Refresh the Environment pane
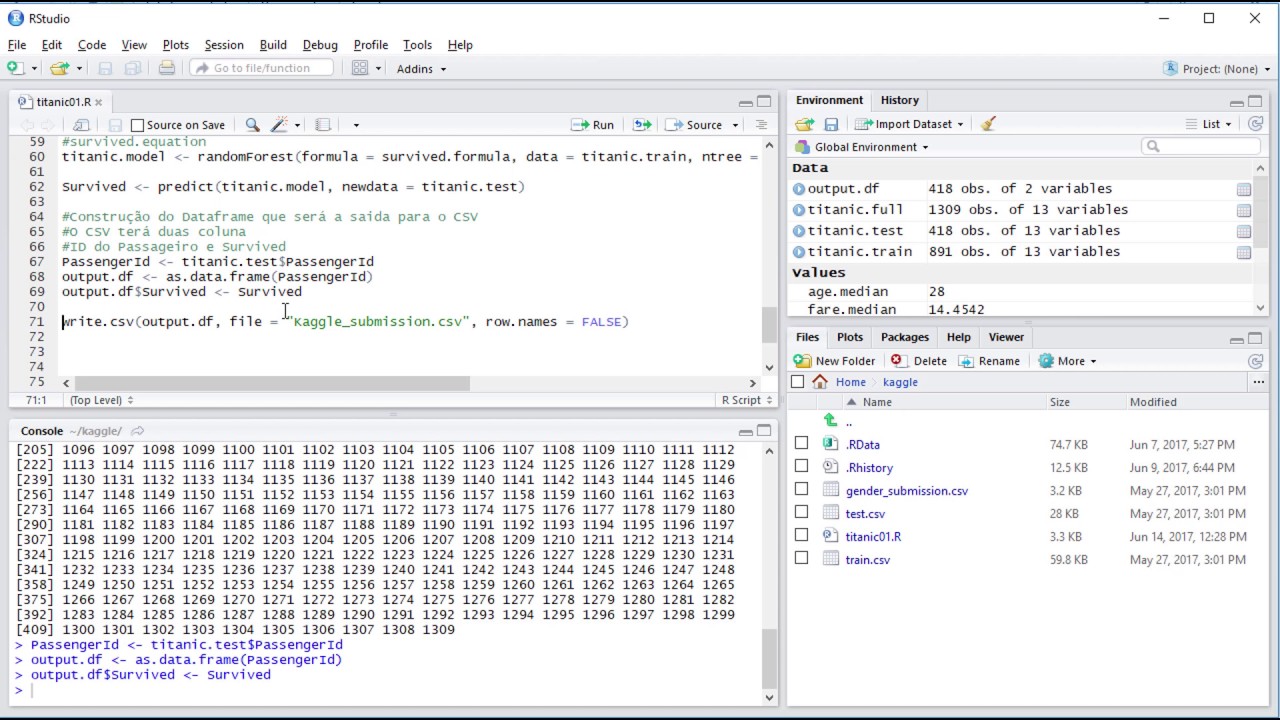This screenshot has height=720, width=1280. [1256, 124]
